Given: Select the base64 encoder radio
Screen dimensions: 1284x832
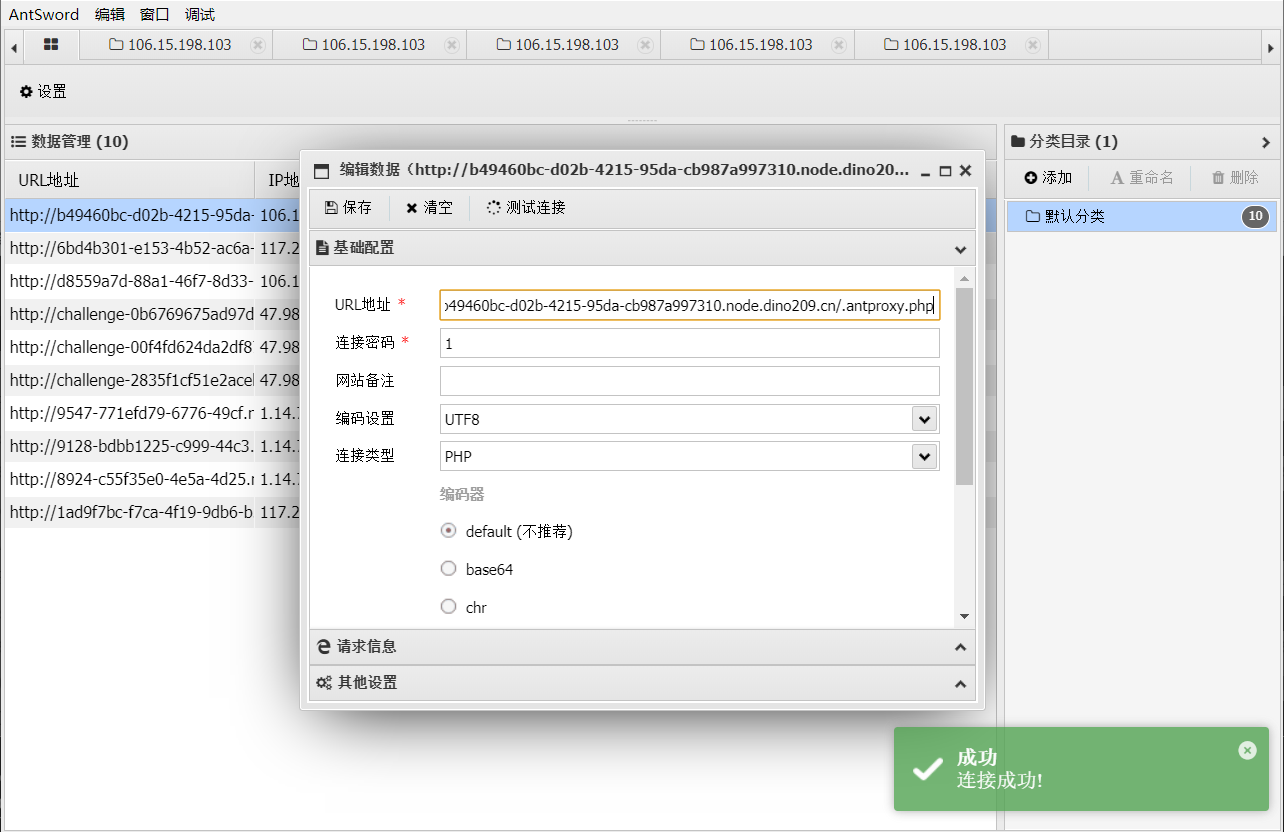Looking at the screenshot, I should click(x=449, y=569).
